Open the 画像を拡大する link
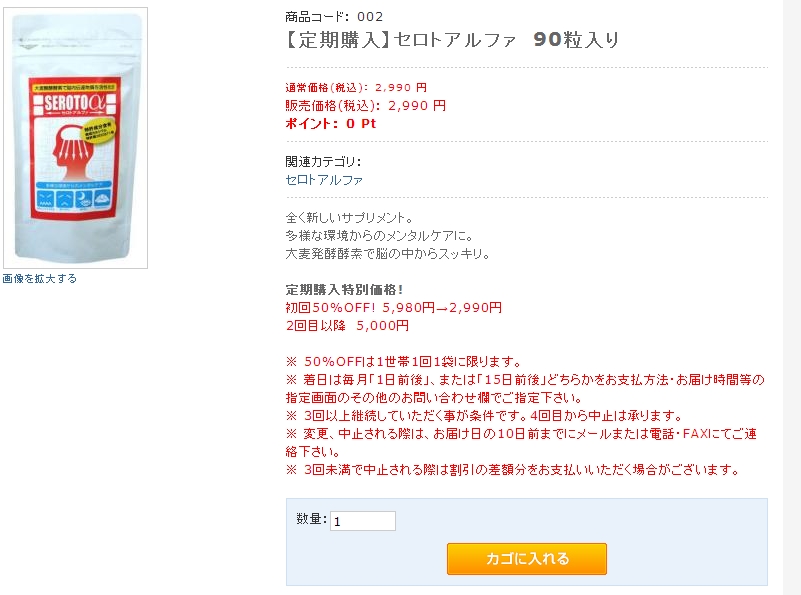This screenshot has width=801, height=595. (40, 278)
